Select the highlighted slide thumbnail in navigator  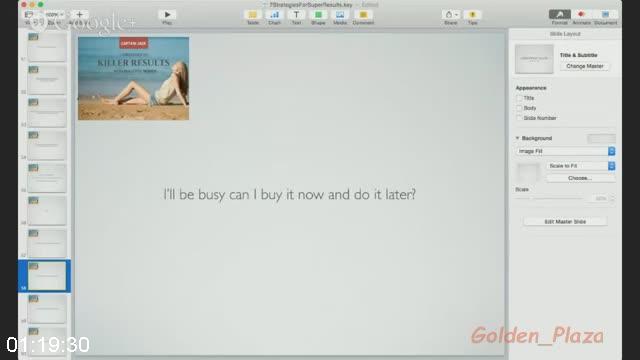tap(47, 276)
